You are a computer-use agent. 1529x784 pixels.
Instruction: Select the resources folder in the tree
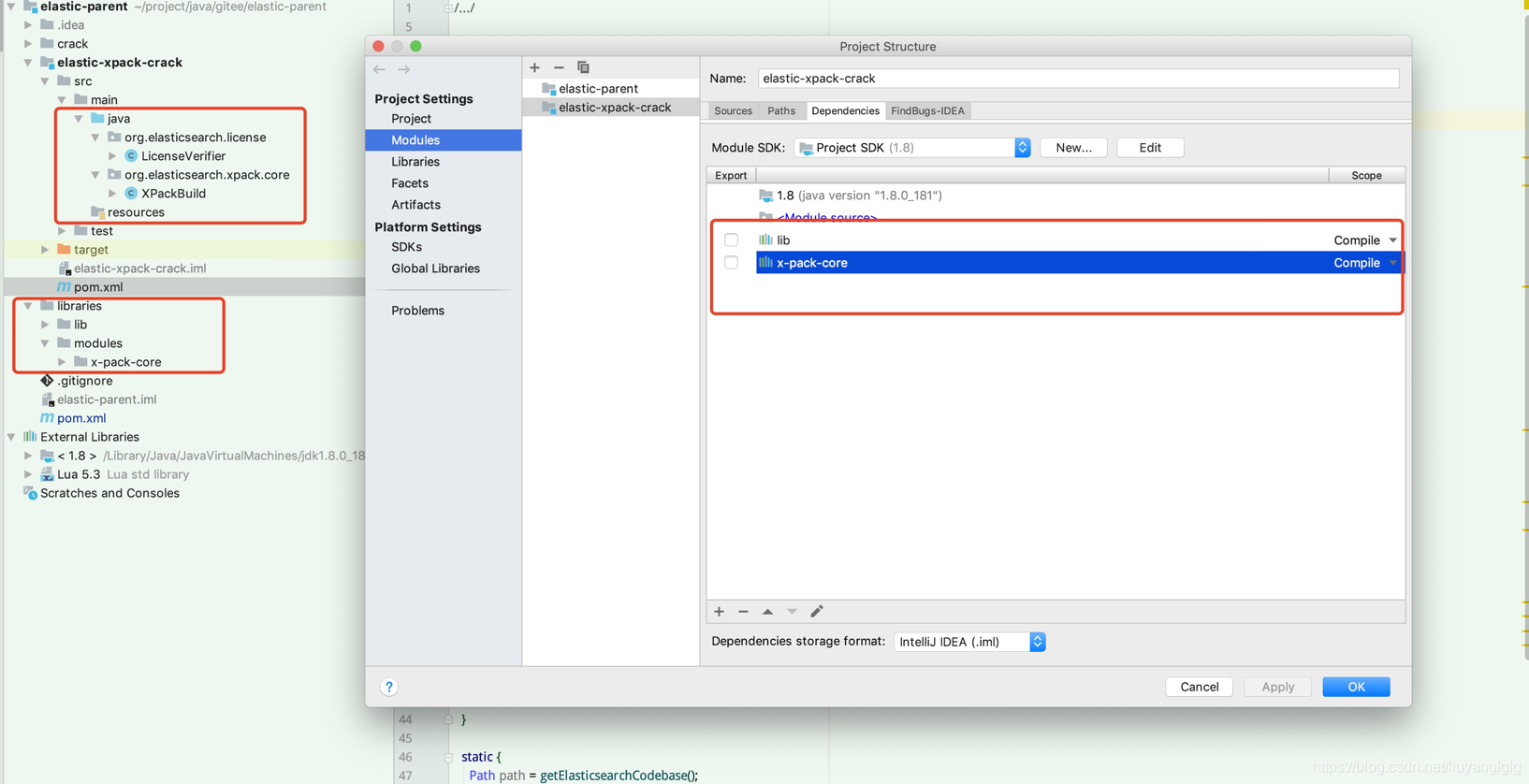pyautogui.click(x=136, y=212)
